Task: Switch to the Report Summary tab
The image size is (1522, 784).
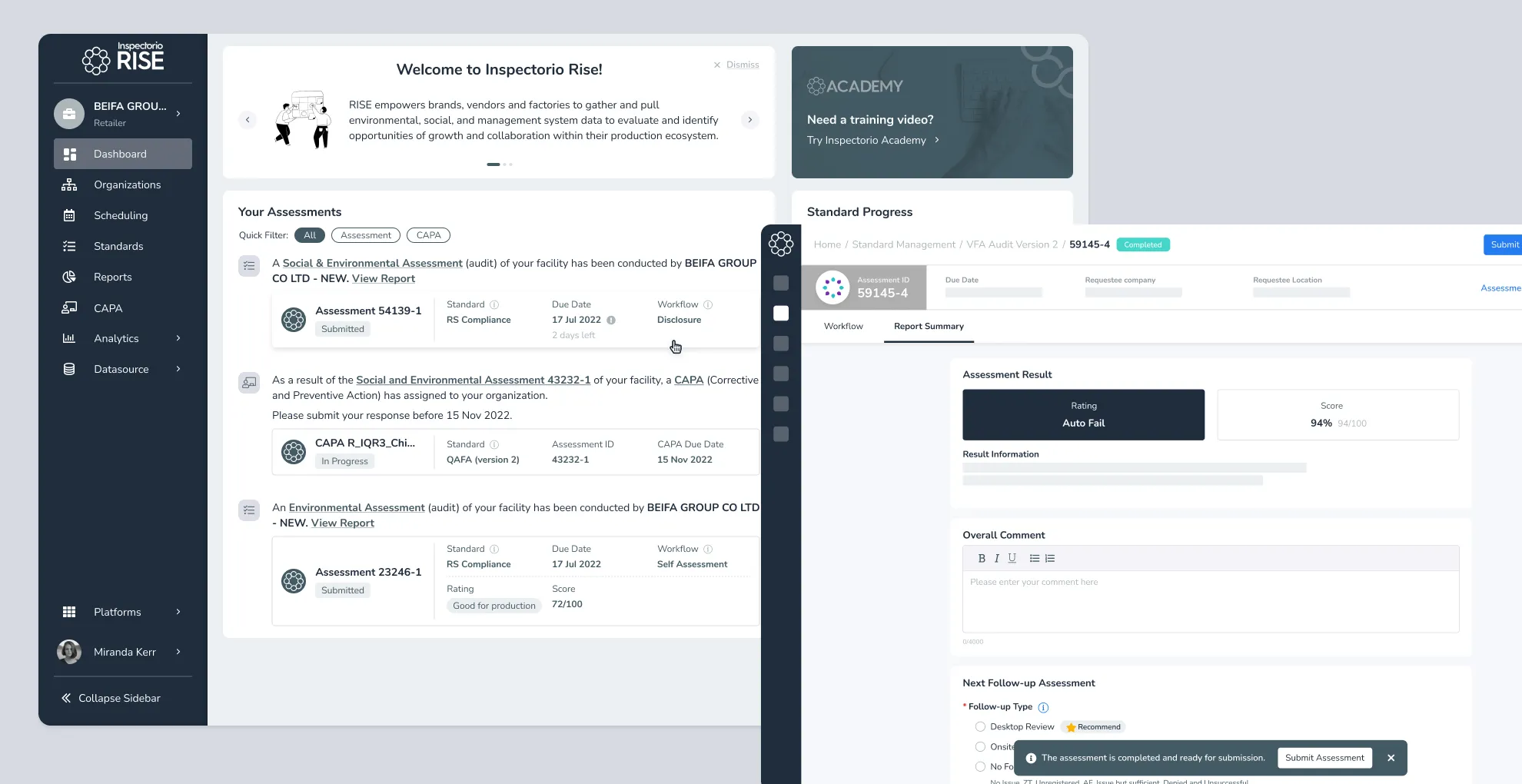Action: pyautogui.click(x=929, y=327)
